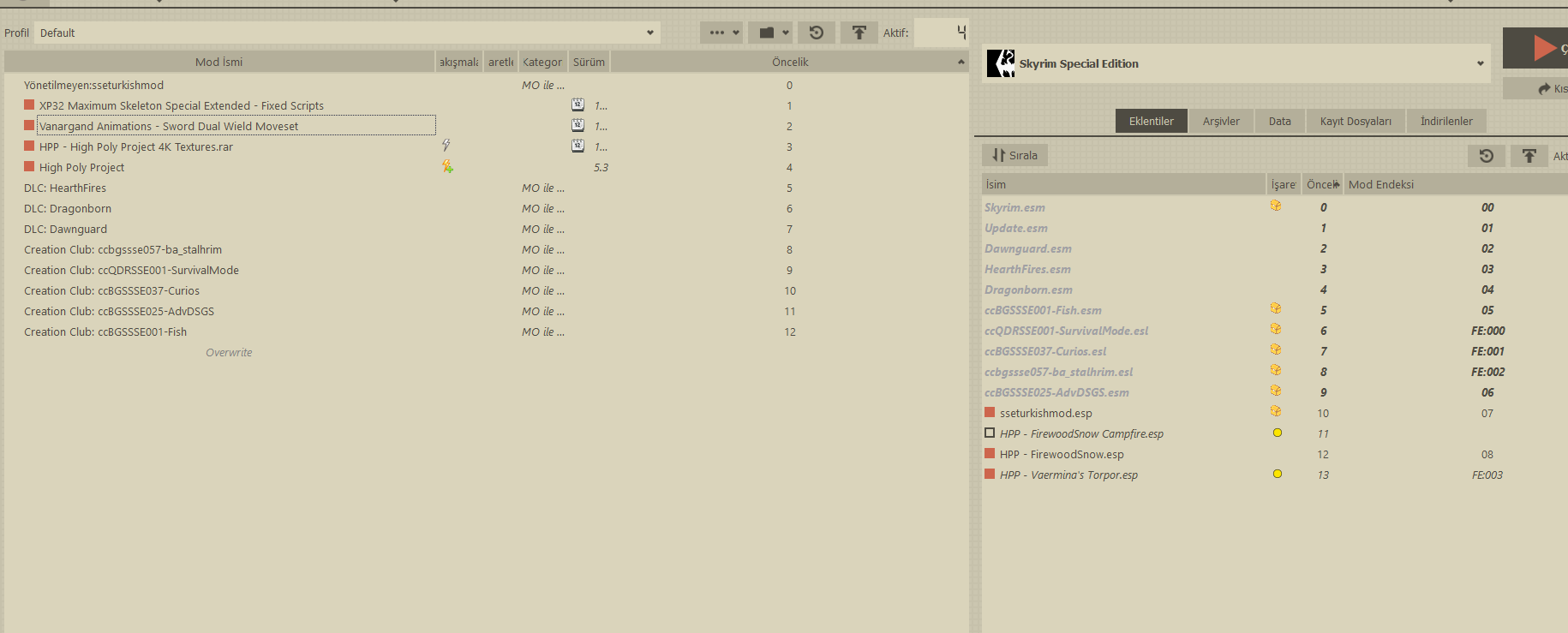
Task: Sort plugins by the Mod Endeksi column
Action: 1455,184
